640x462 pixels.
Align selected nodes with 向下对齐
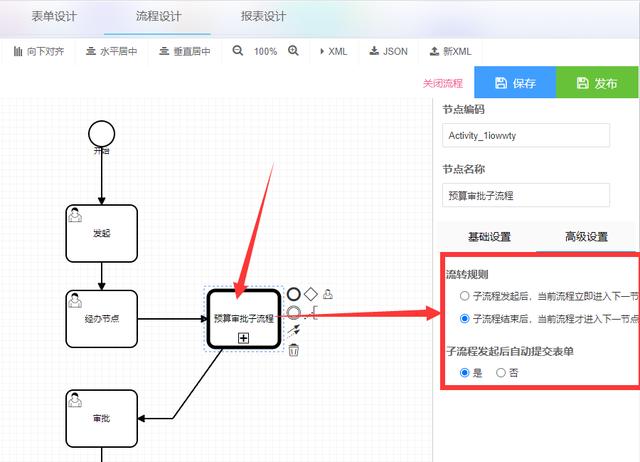coord(39,51)
